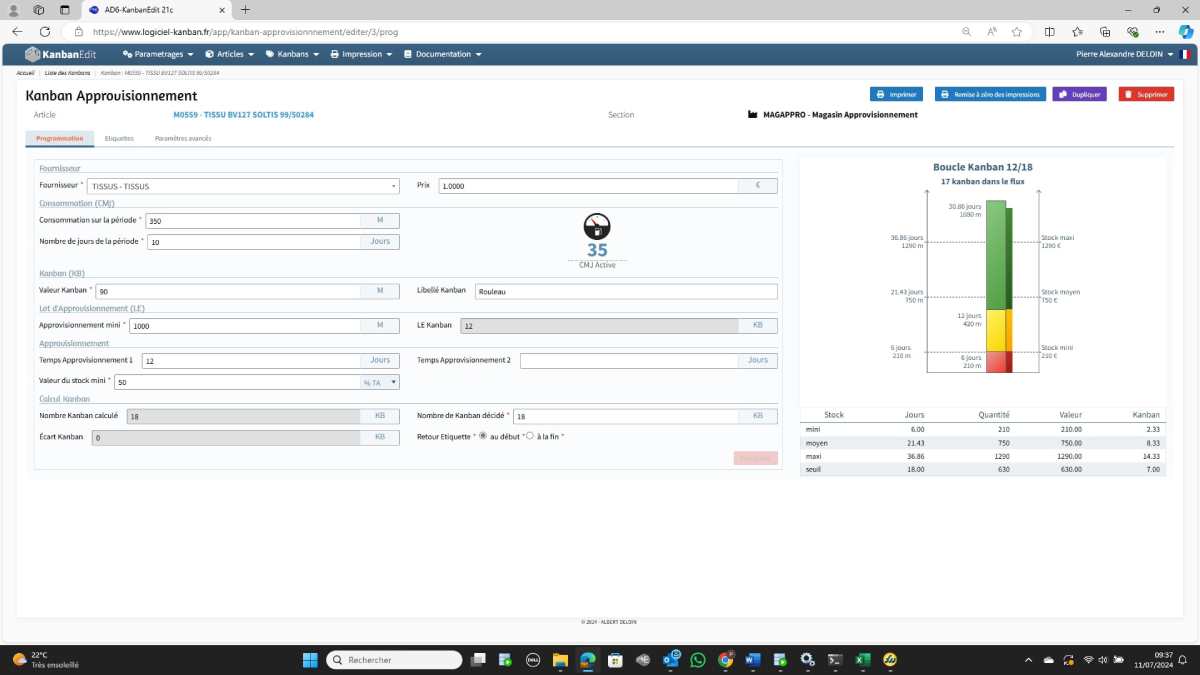The width and height of the screenshot is (1200, 675).
Task: Add page to favorites with star icon
Action: pos(1017,32)
